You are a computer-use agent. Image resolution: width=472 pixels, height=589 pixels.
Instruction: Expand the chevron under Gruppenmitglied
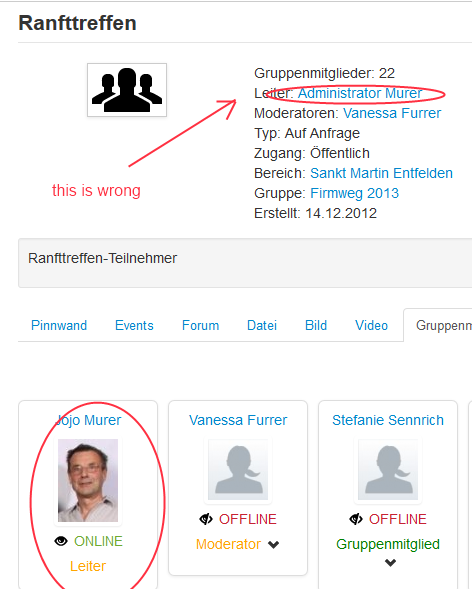pyautogui.click(x=391, y=562)
